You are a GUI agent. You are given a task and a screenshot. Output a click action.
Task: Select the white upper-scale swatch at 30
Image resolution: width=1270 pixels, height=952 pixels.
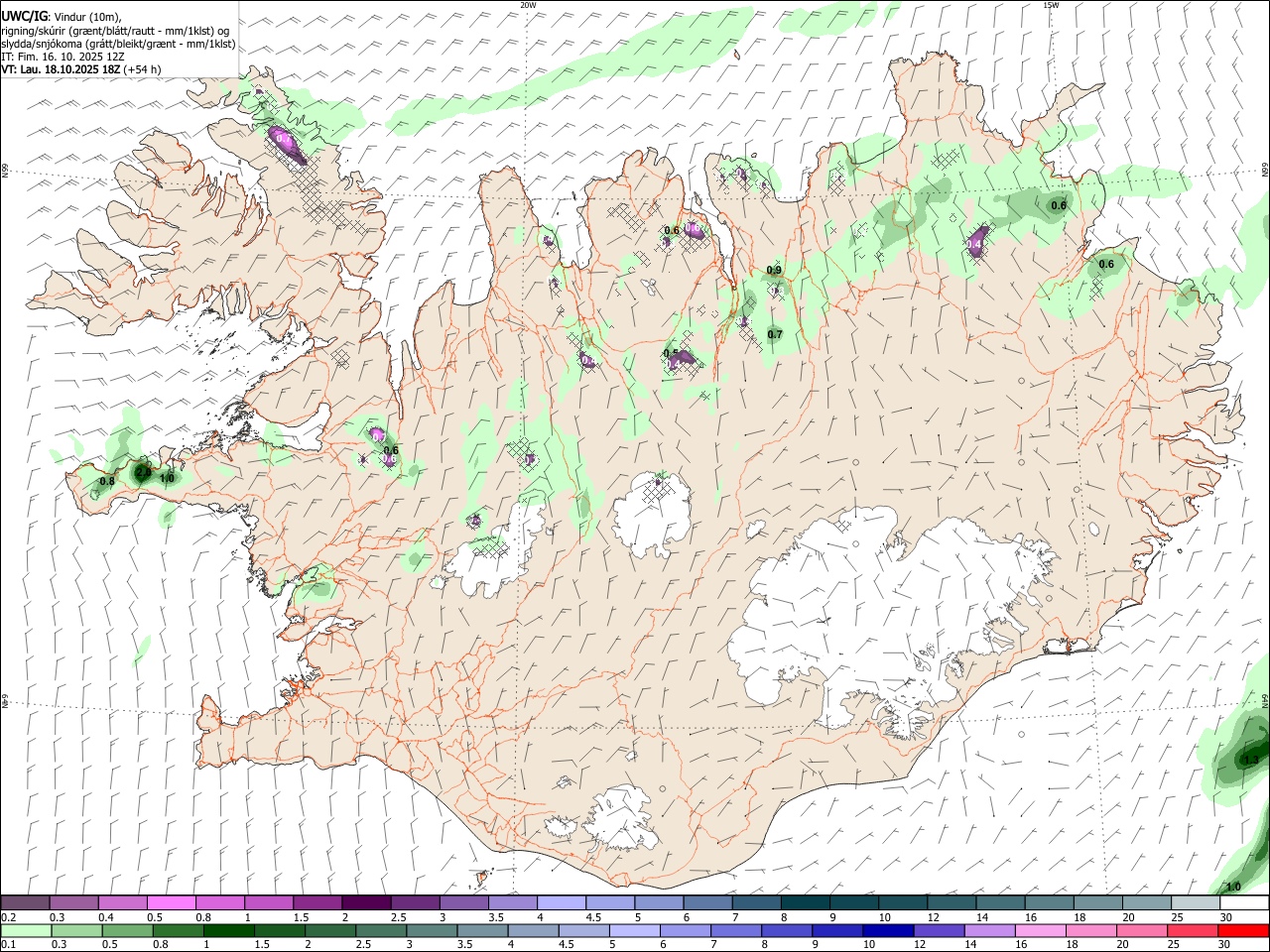pyautogui.click(x=1244, y=903)
